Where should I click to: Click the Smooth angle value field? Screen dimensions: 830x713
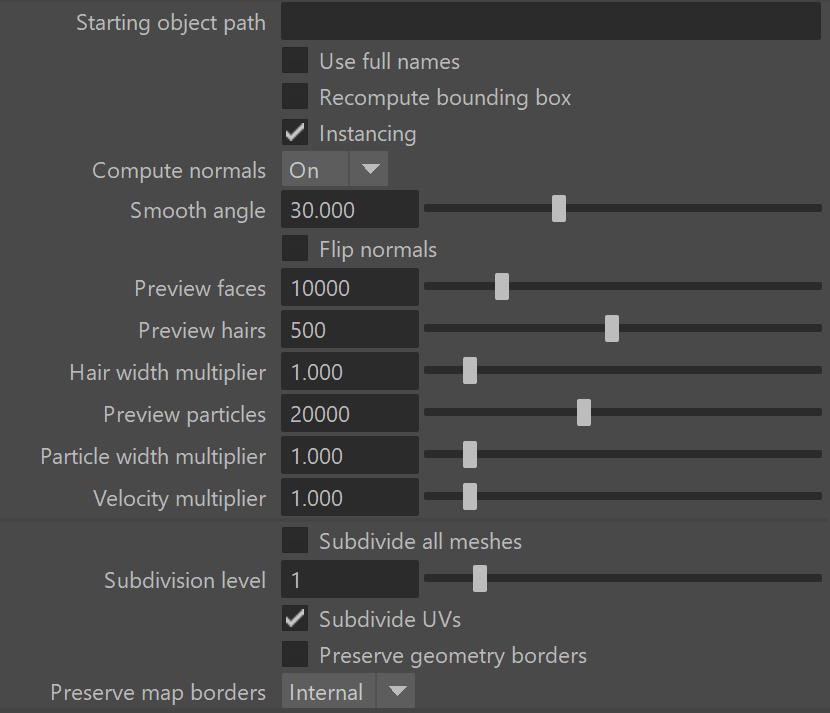[350, 210]
